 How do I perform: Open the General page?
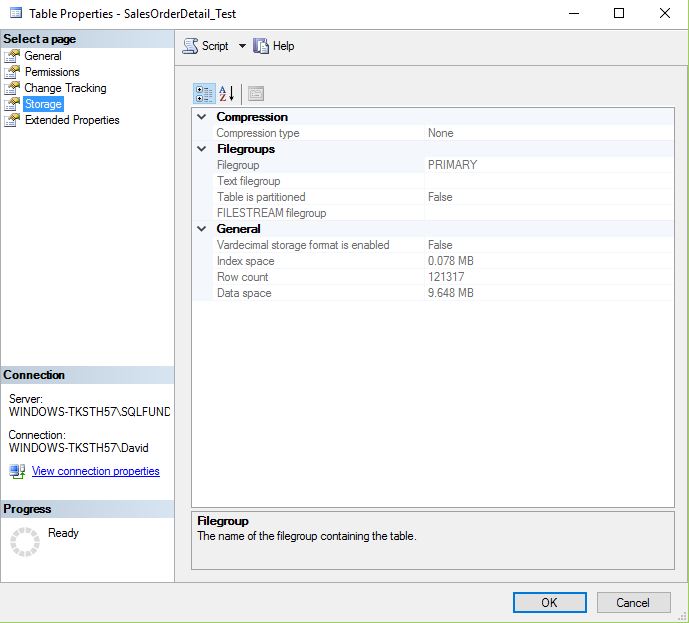click(x=43, y=56)
